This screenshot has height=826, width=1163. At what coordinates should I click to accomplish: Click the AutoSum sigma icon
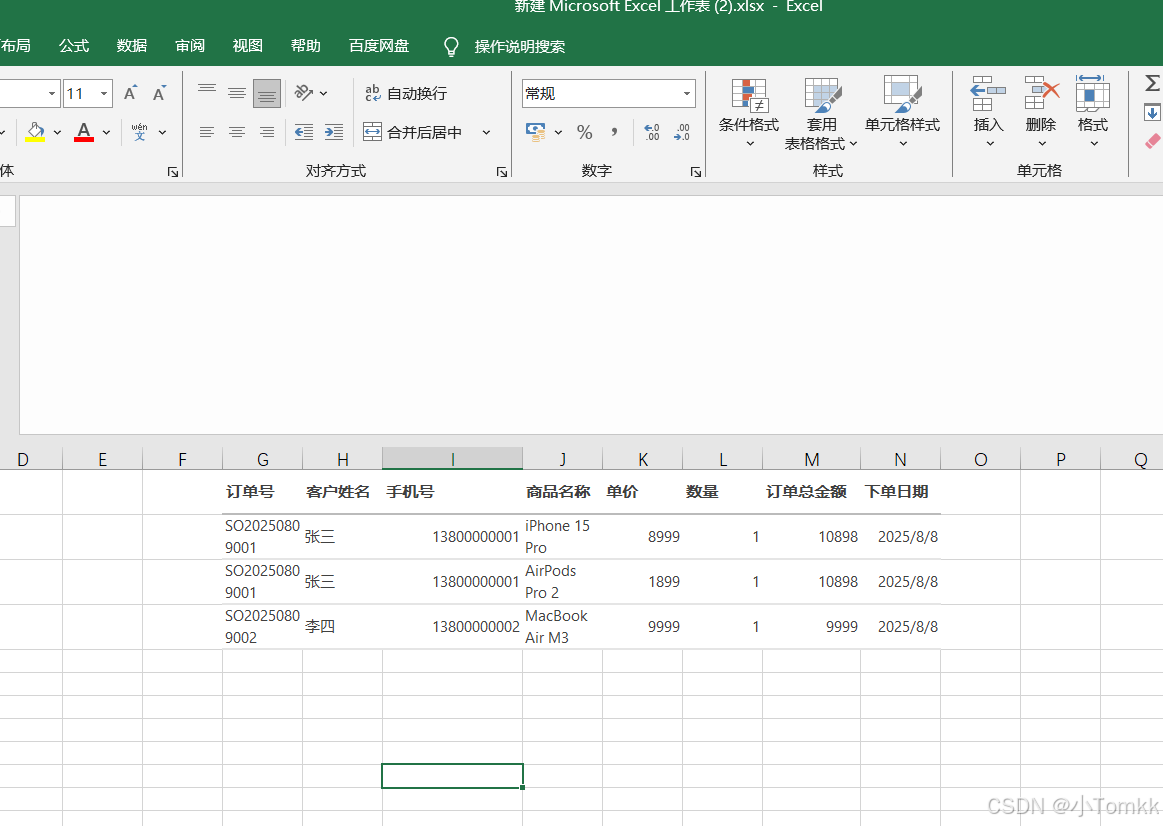pyautogui.click(x=1152, y=83)
